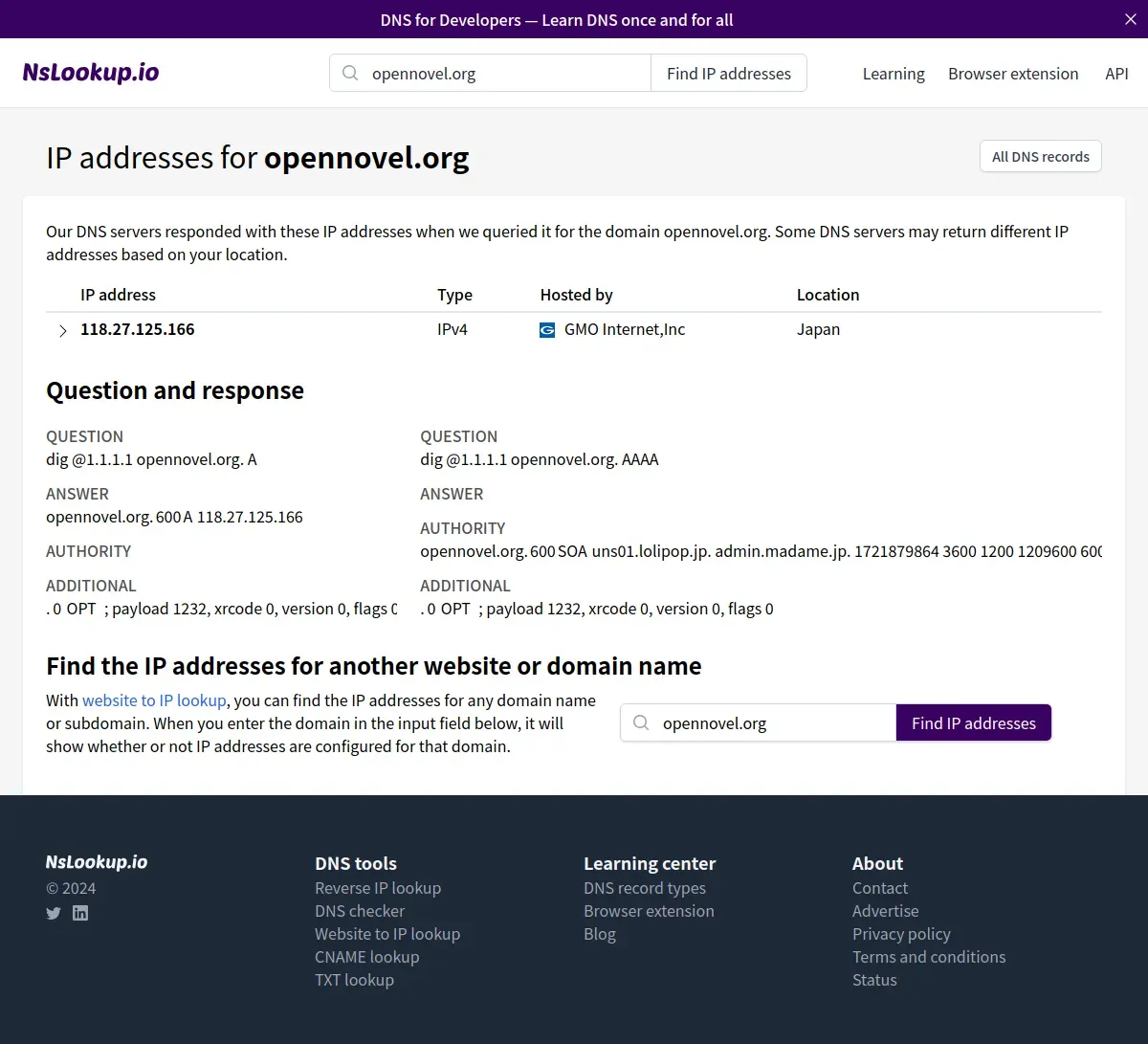Open the DNS record types footer link
Viewport: 1148px width, 1044px height.
click(645, 888)
